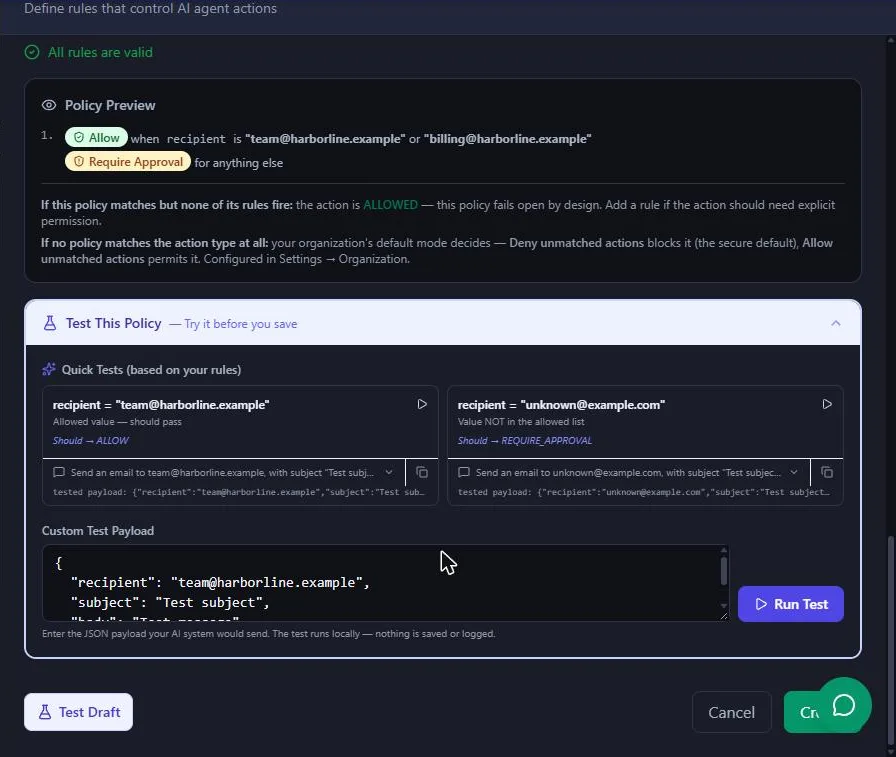Click the Require Approval badge

point(127,162)
